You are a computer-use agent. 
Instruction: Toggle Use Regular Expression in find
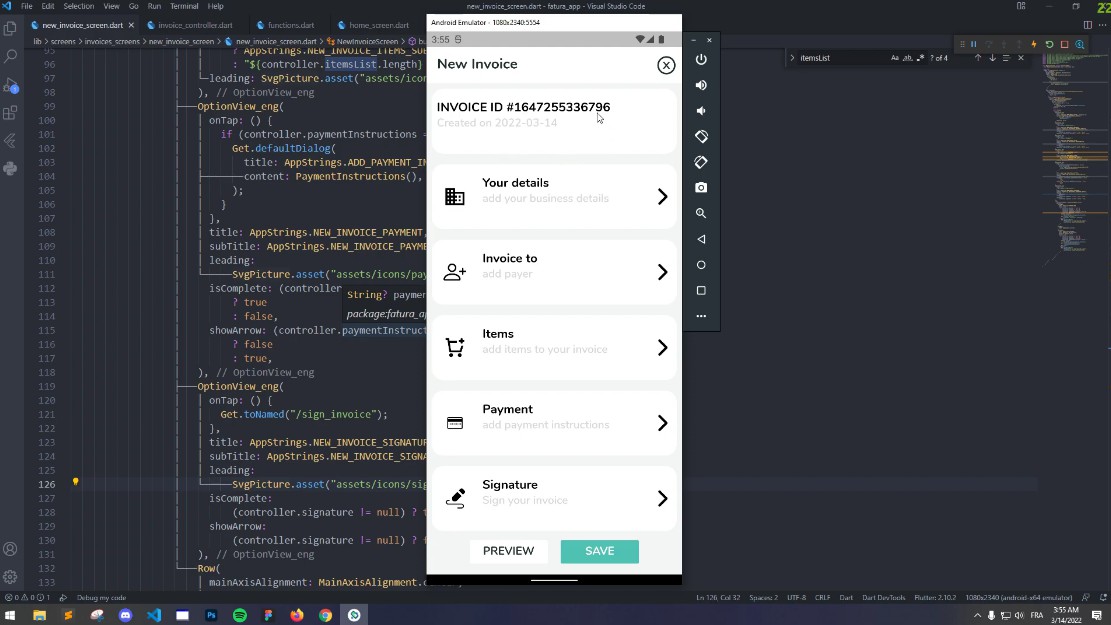(x=920, y=58)
